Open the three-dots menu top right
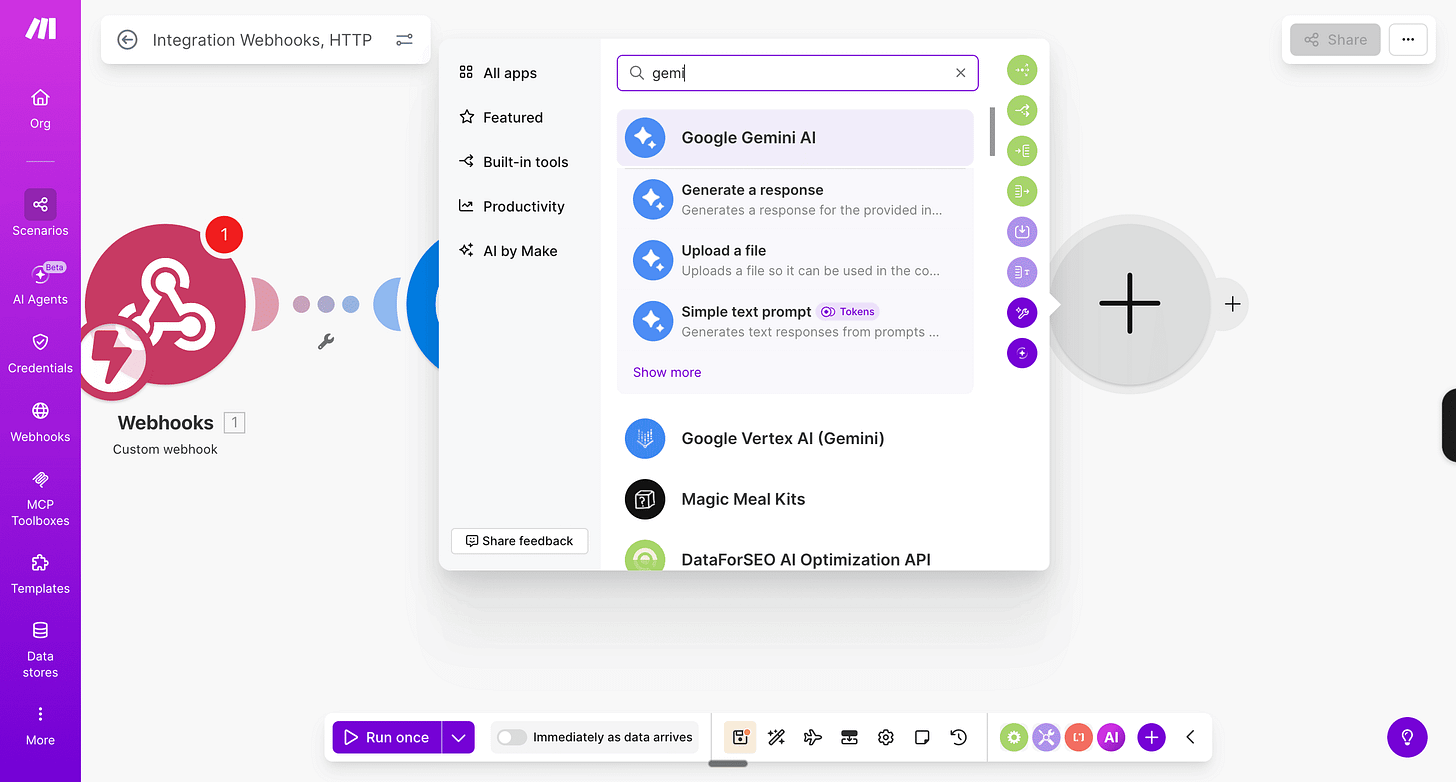The width and height of the screenshot is (1456, 782). pyautogui.click(x=1408, y=40)
